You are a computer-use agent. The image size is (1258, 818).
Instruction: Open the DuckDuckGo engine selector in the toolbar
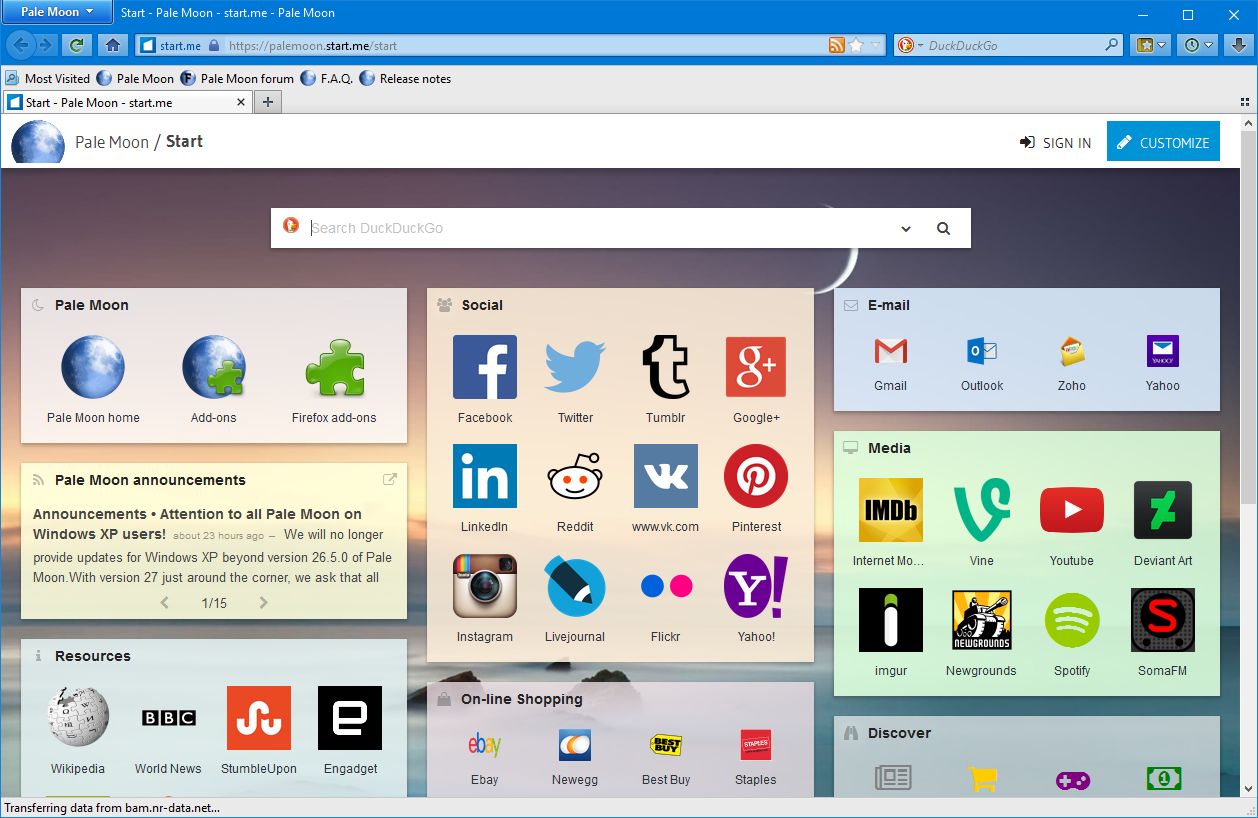click(x=908, y=45)
